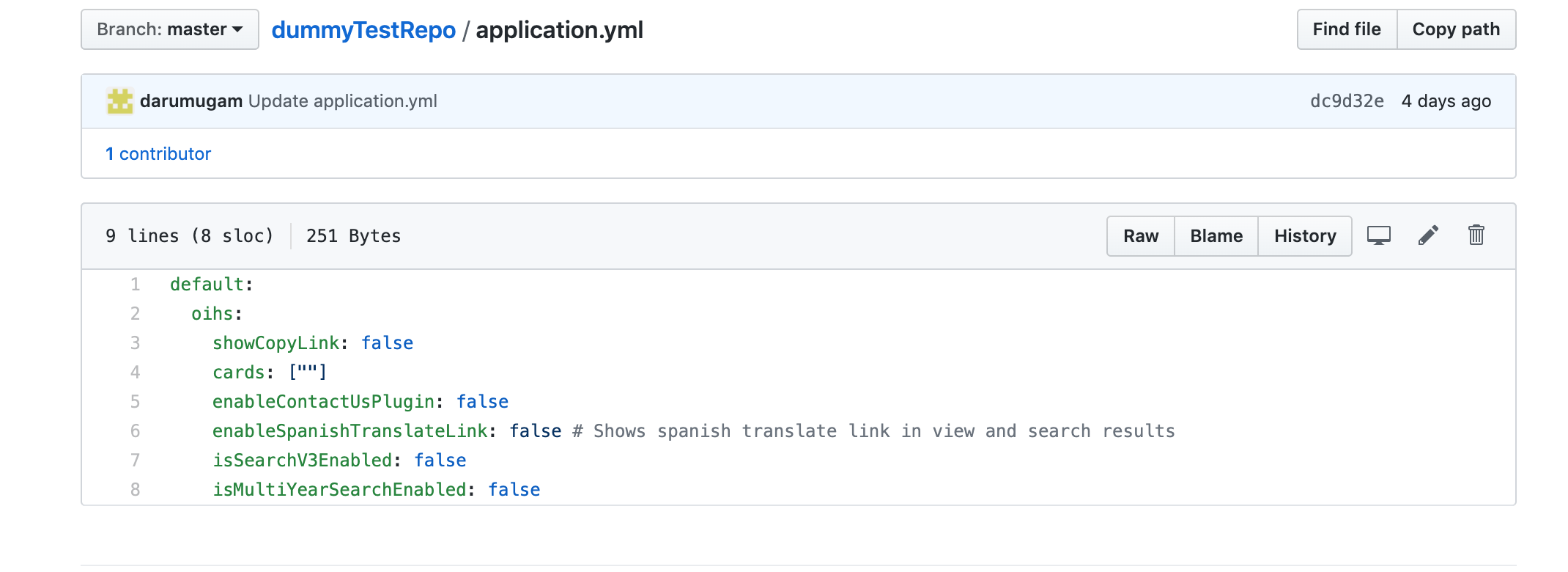Click the Copy path button
Screen dimensions: 1568x572
pos(1455,29)
